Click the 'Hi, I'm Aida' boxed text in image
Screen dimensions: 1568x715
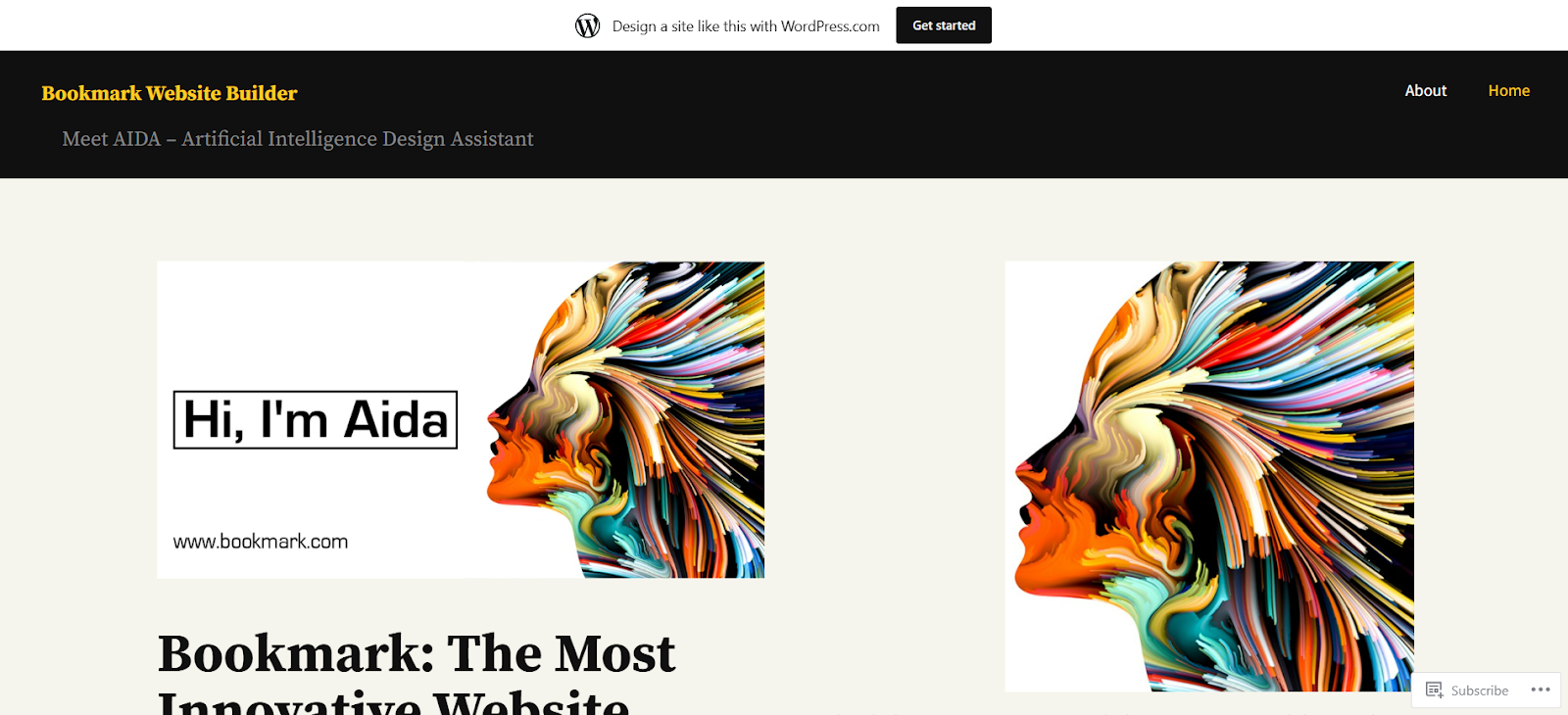(316, 420)
